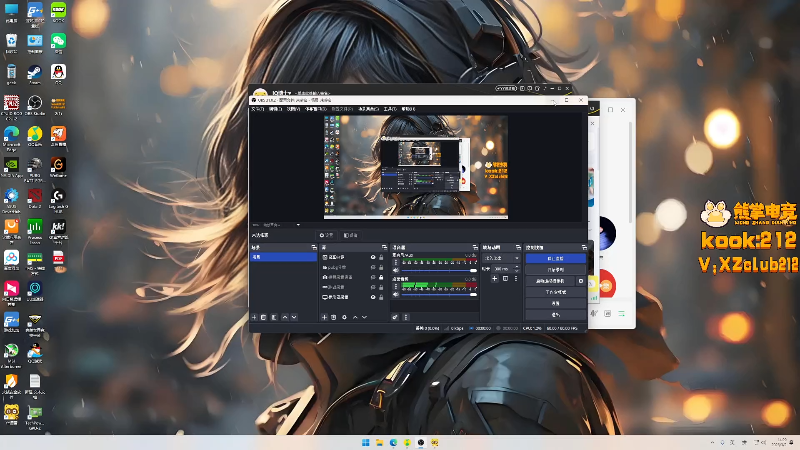The height and width of the screenshot is (450, 800).
Task: Open the Audio Mixer three-dot options menu
Action: click(407, 317)
